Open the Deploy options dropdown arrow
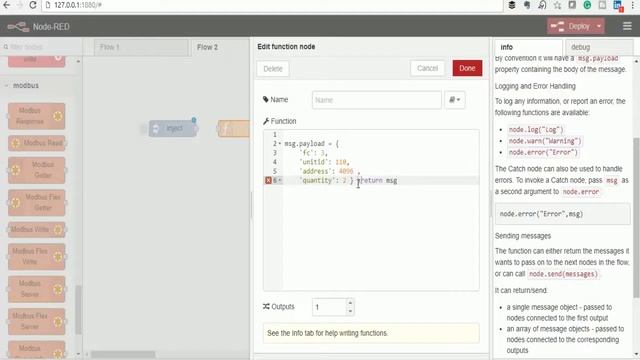 (599, 27)
